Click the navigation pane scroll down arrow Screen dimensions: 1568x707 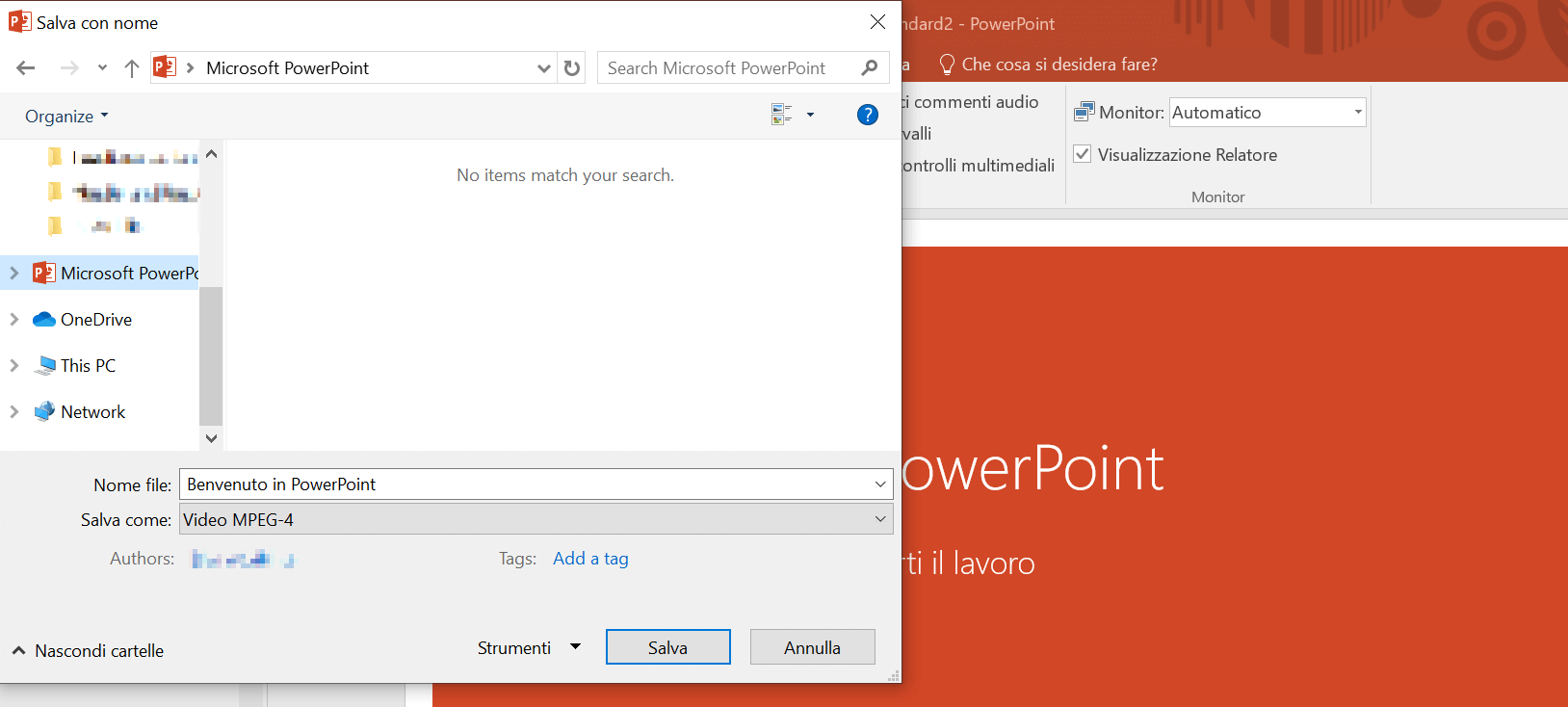(x=211, y=438)
